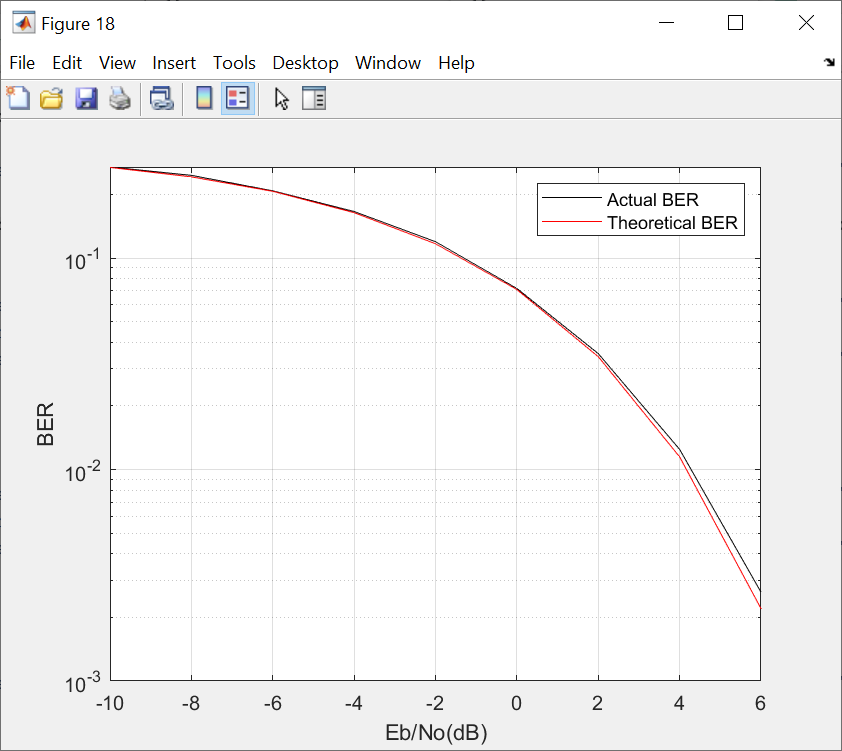Open the Desktop menu
The image size is (842, 751).
(305, 63)
